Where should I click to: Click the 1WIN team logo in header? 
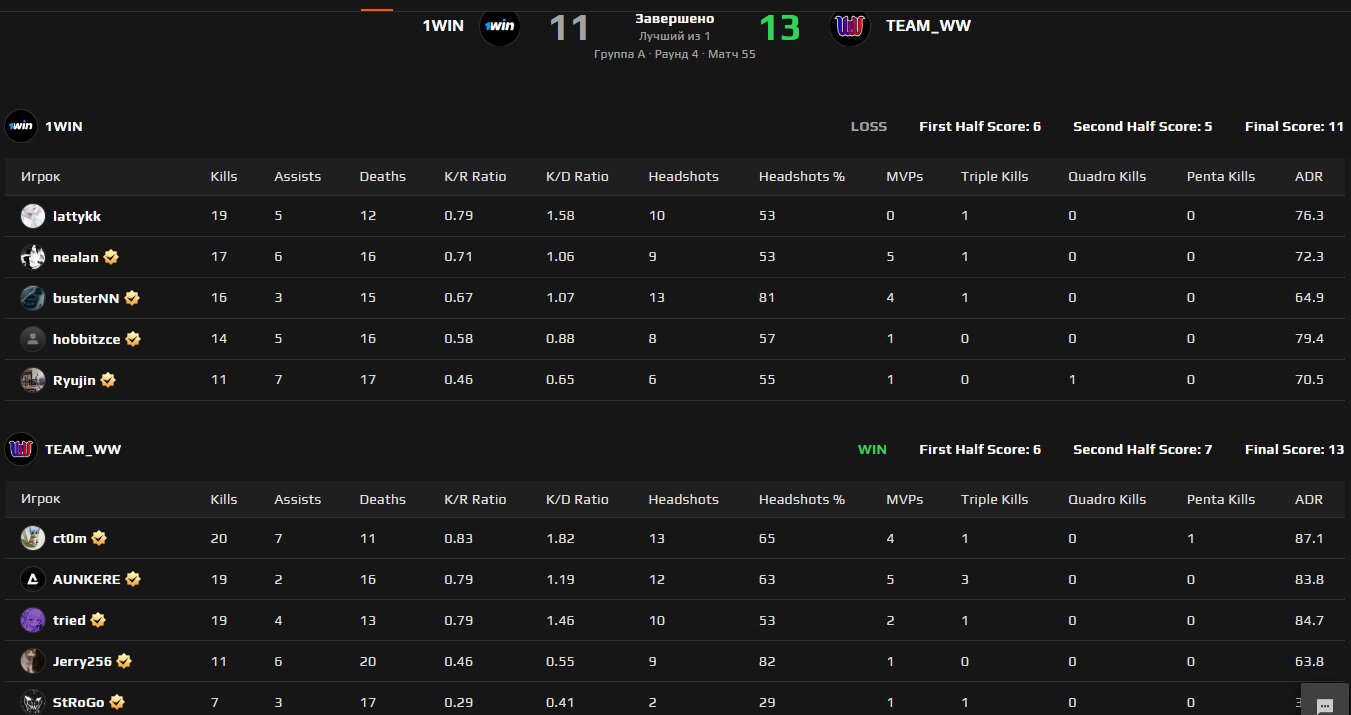point(500,26)
